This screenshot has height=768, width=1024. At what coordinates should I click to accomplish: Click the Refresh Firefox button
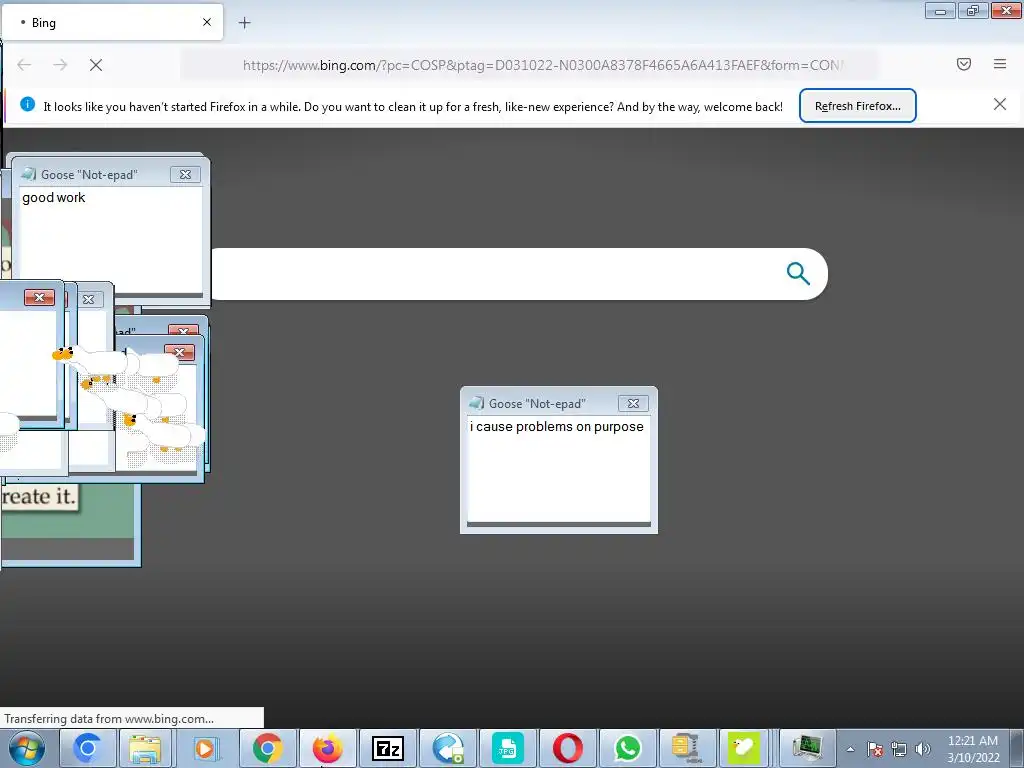[857, 106]
